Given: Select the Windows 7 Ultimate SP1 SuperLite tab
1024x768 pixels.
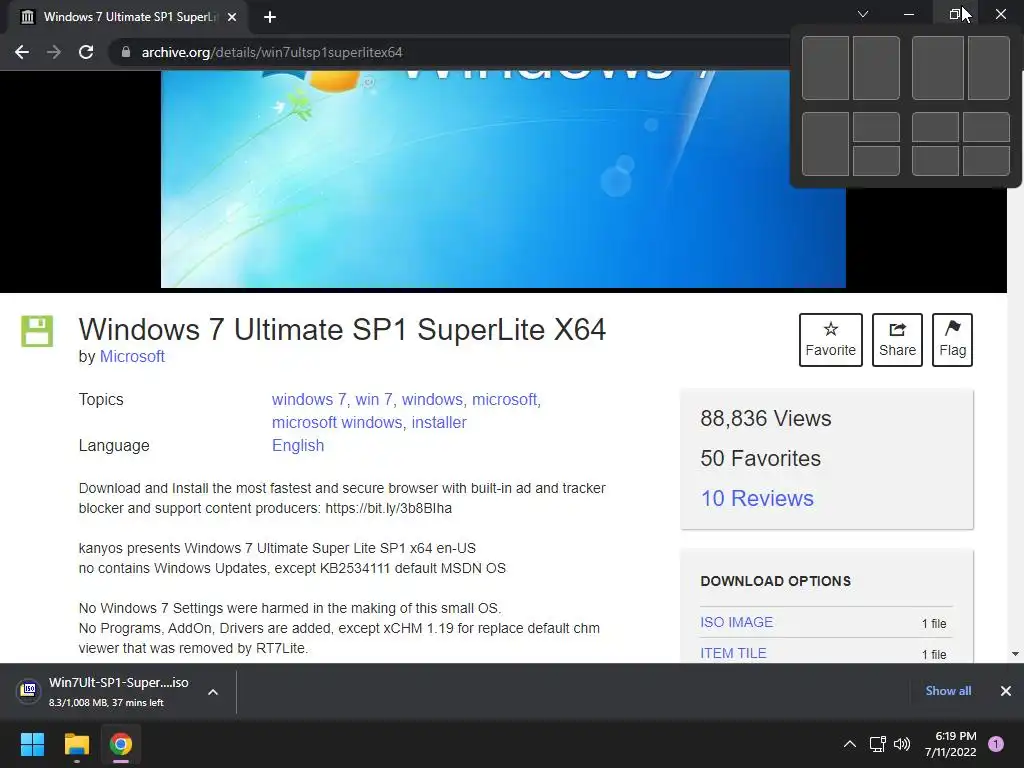Looking at the screenshot, I should coord(129,17).
